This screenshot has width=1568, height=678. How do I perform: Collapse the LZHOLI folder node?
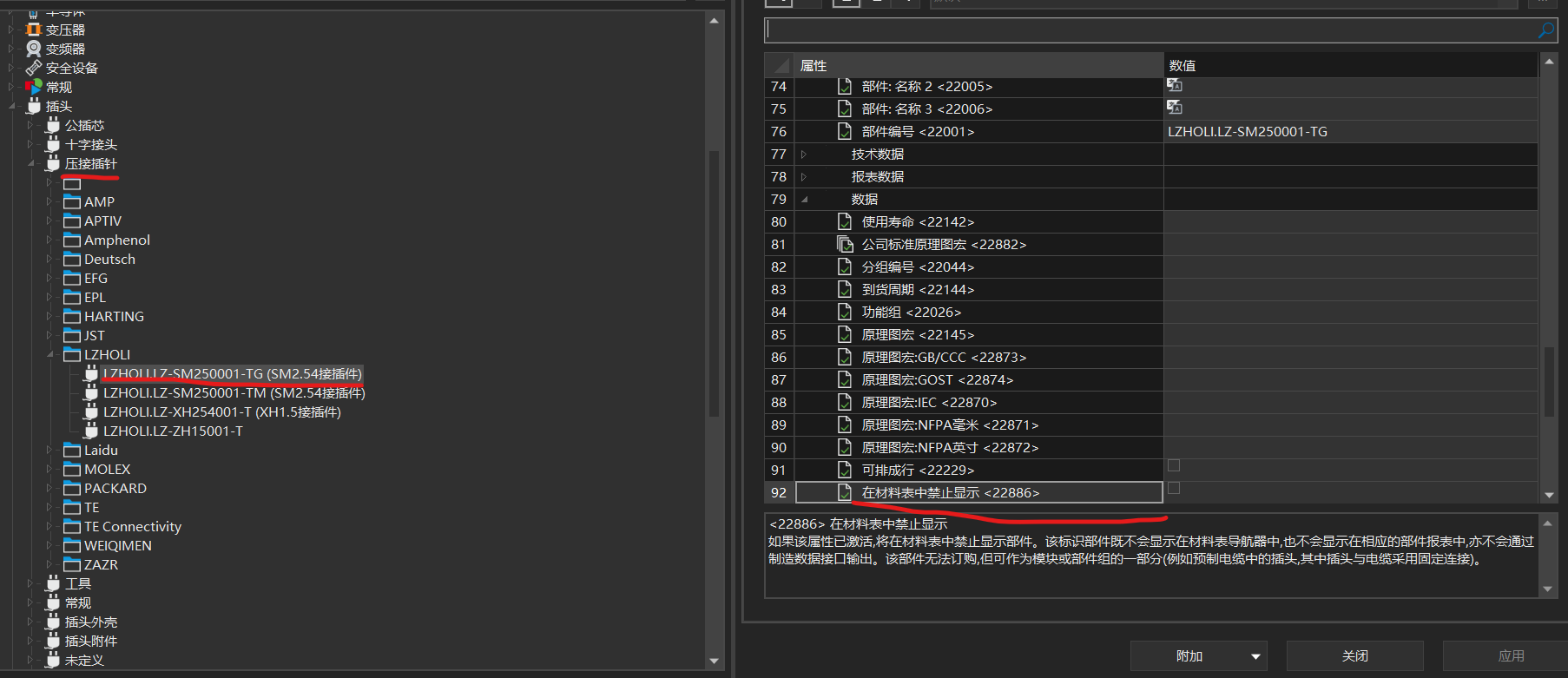50,354
